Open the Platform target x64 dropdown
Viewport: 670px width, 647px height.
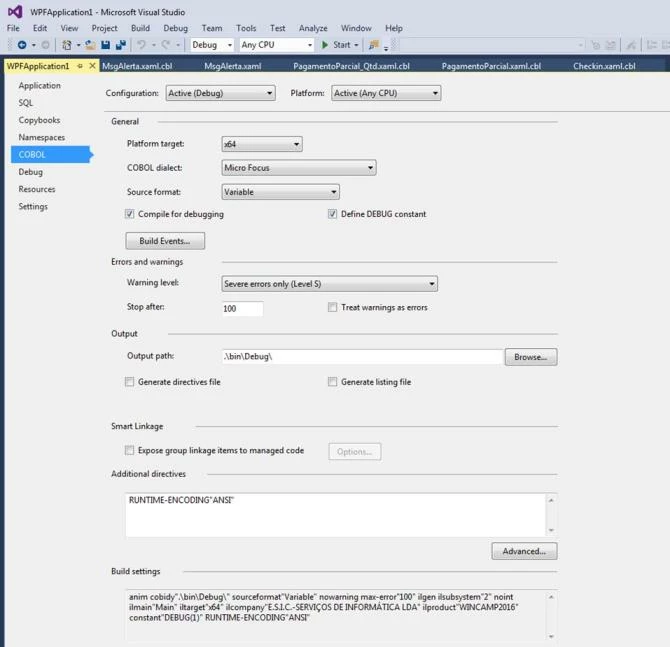(262, 144)
